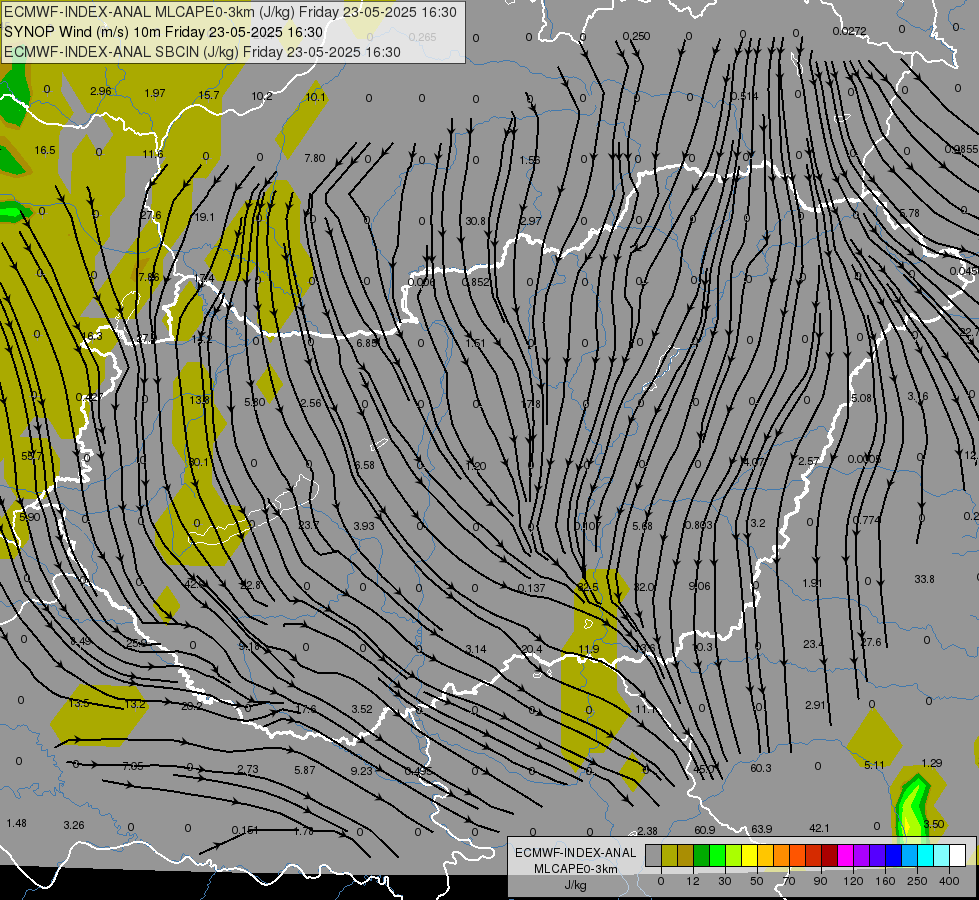Click the J/kg unit label in legend
Image resolution: width=979 pixels, height=900 pixels.
coord(576,885)
